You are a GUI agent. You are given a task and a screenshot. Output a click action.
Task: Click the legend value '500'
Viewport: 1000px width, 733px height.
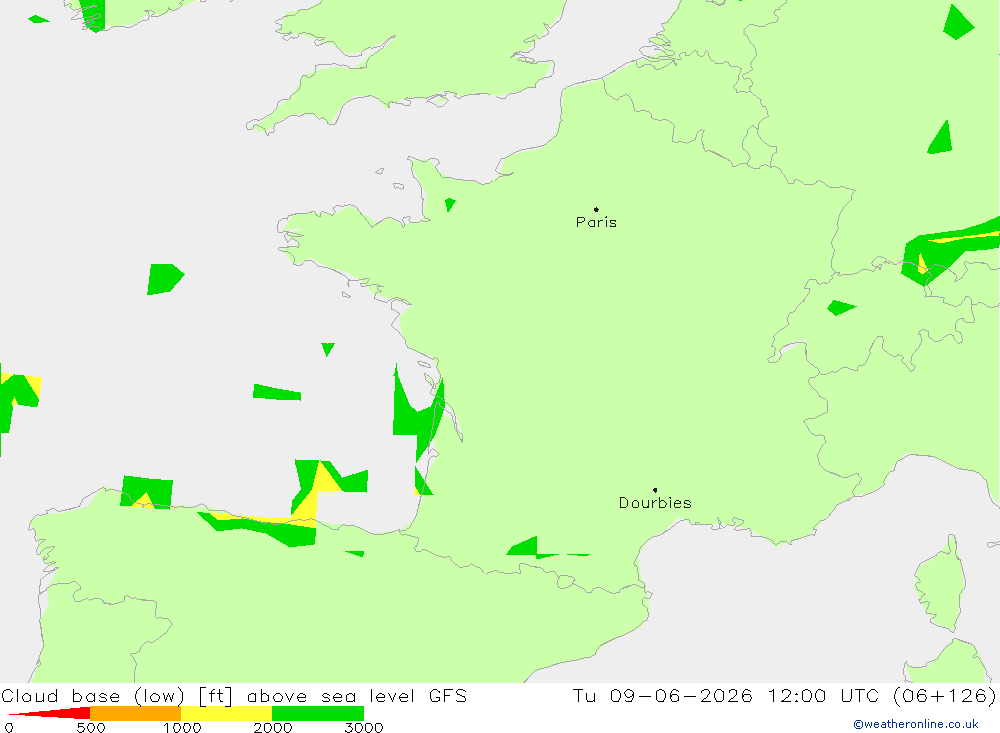coord(91,728)
